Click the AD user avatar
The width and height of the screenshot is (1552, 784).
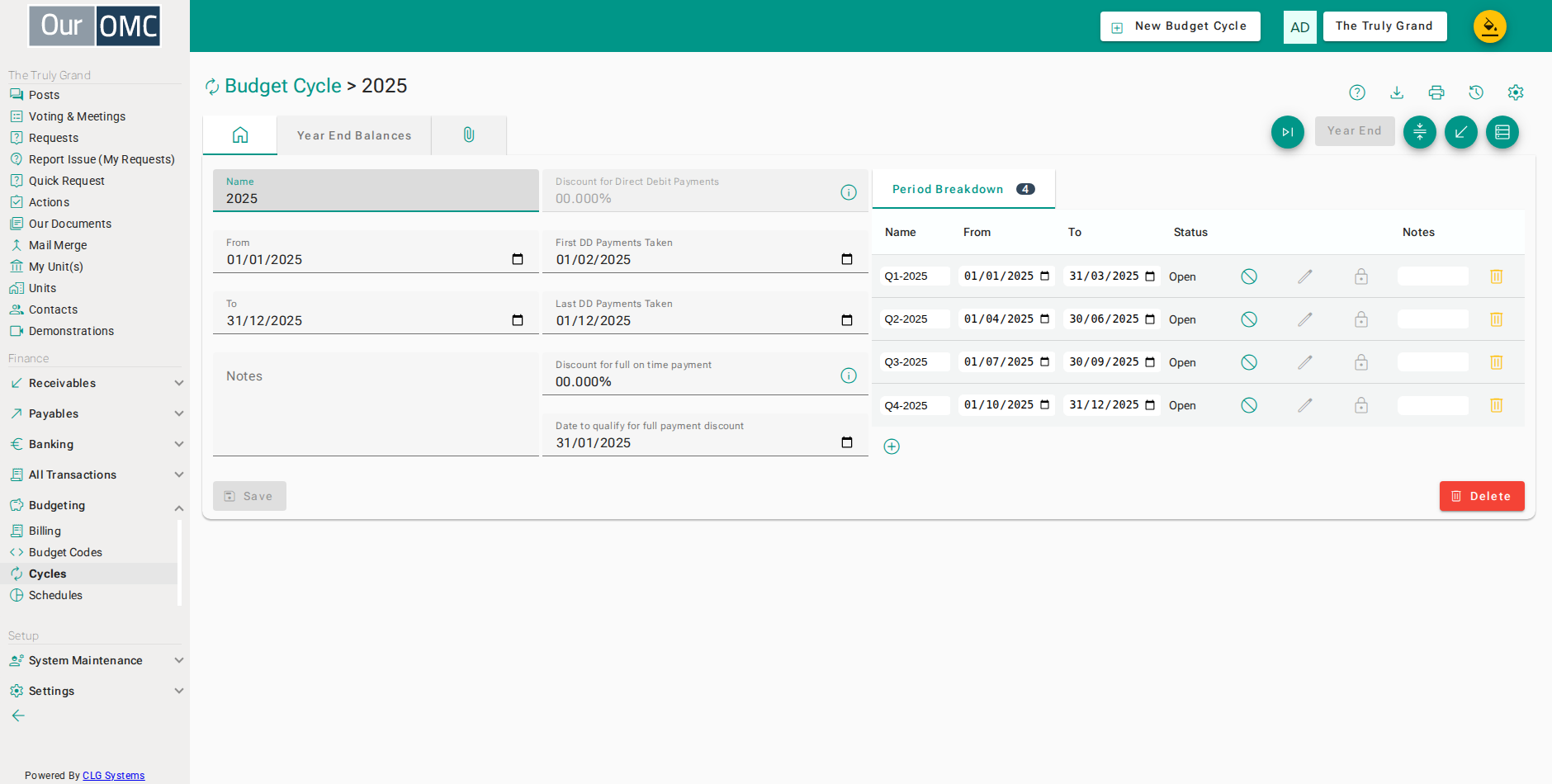tap(1300, 27)
